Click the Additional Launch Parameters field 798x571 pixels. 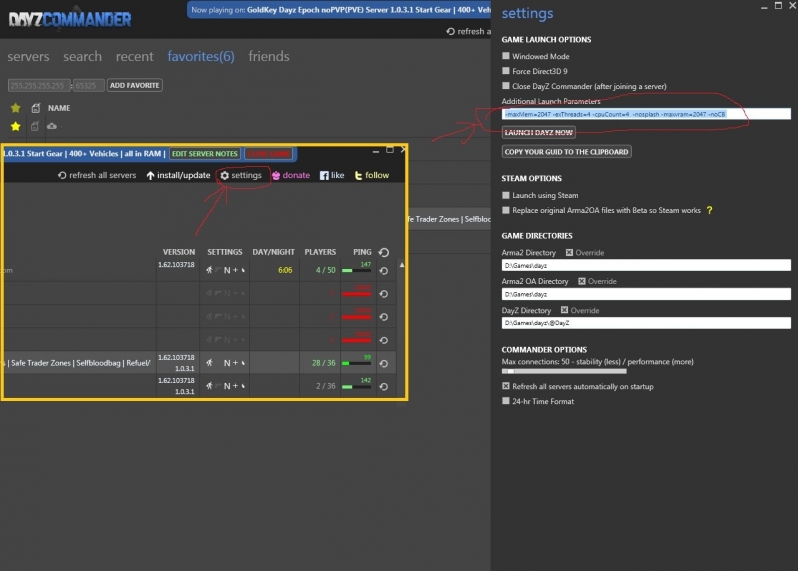pyautogui.click(x=646, y=114)
